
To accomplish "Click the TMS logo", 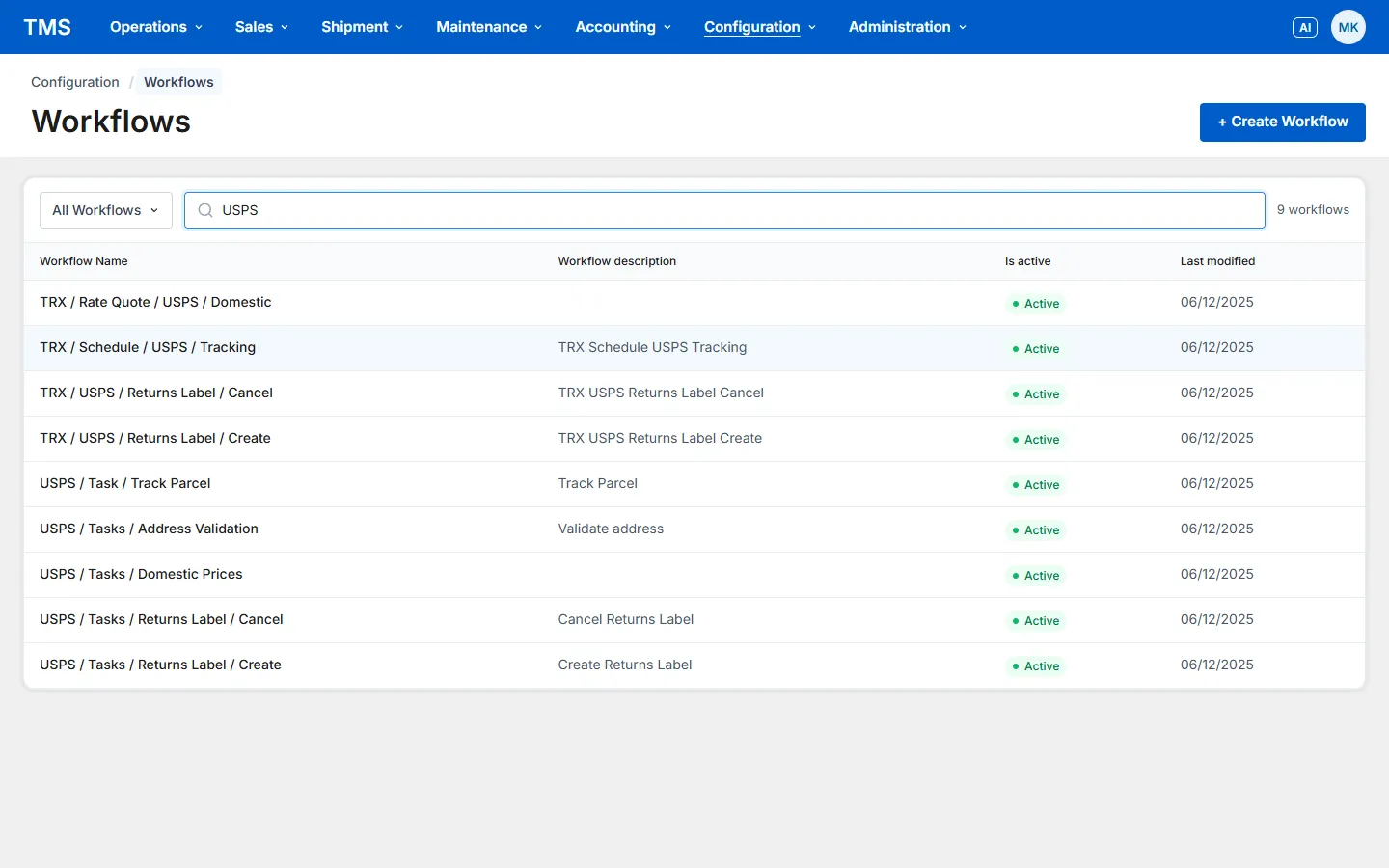I will tap(47, 27).
